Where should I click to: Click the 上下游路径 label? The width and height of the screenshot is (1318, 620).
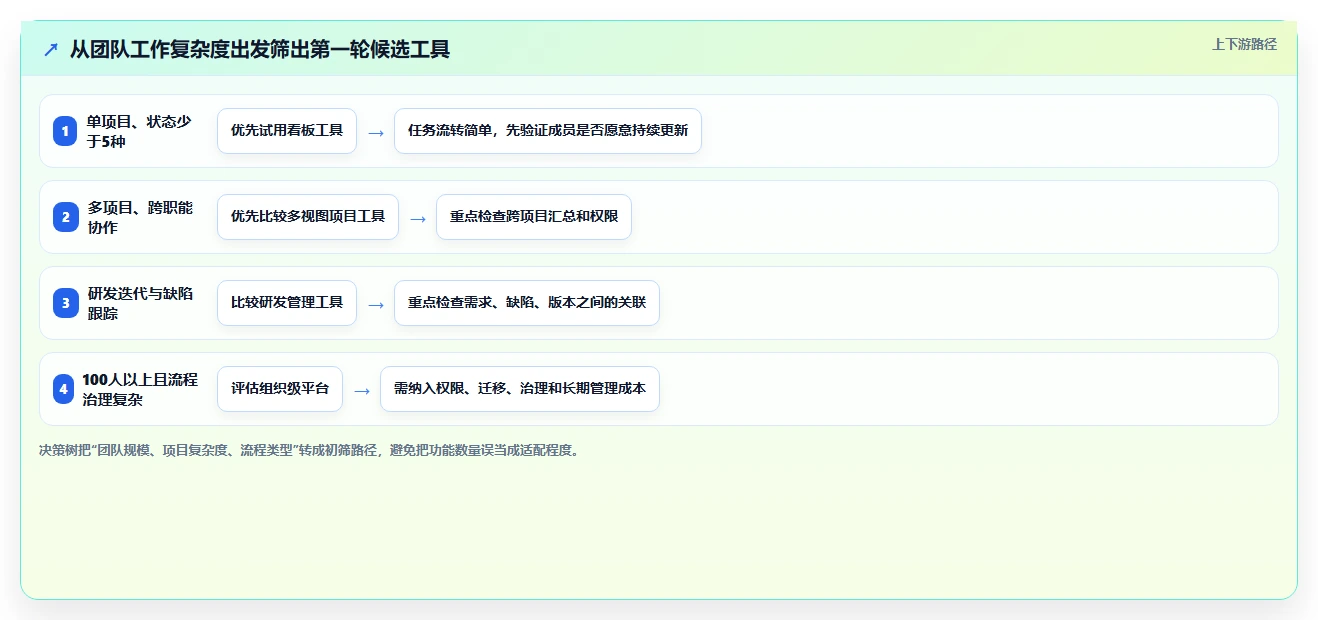point(1244,44)
